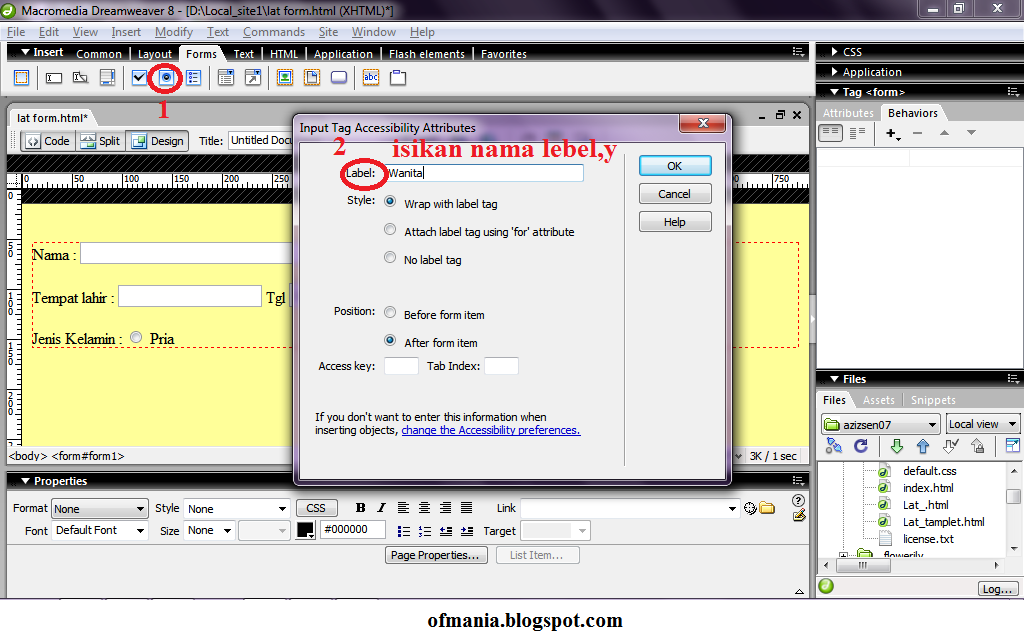Viewport: 1024px width, 638px height.
Task: Switch to the Common insert tab
Action: [98, 54]
